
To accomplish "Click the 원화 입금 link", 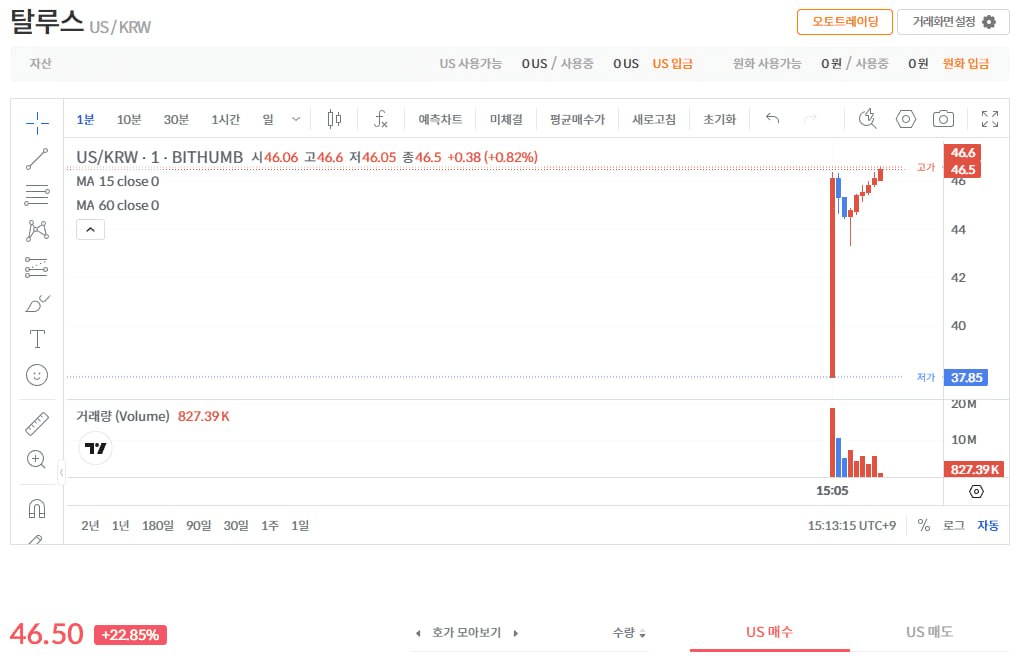I will click(x=966, y=64).
